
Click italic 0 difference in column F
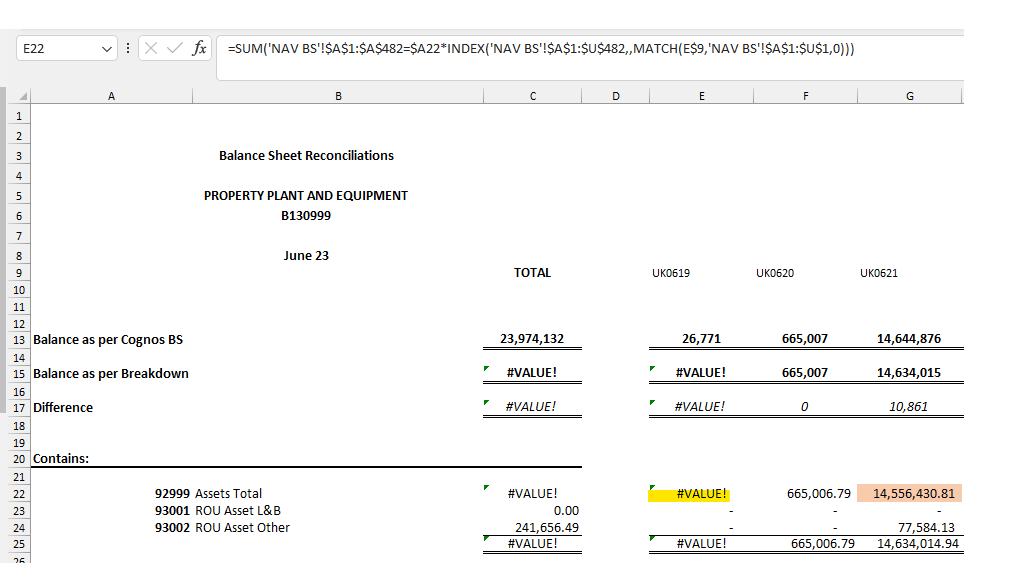[x=804, y=407]
